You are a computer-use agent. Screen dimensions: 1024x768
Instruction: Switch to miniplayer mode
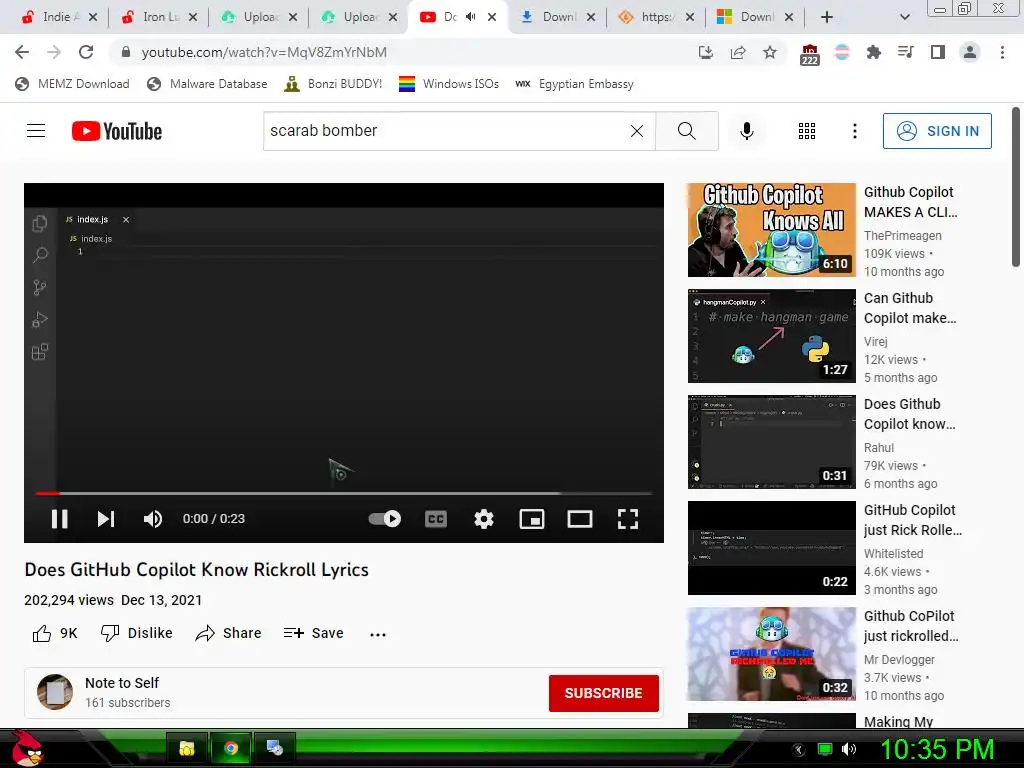pos(532,519)
